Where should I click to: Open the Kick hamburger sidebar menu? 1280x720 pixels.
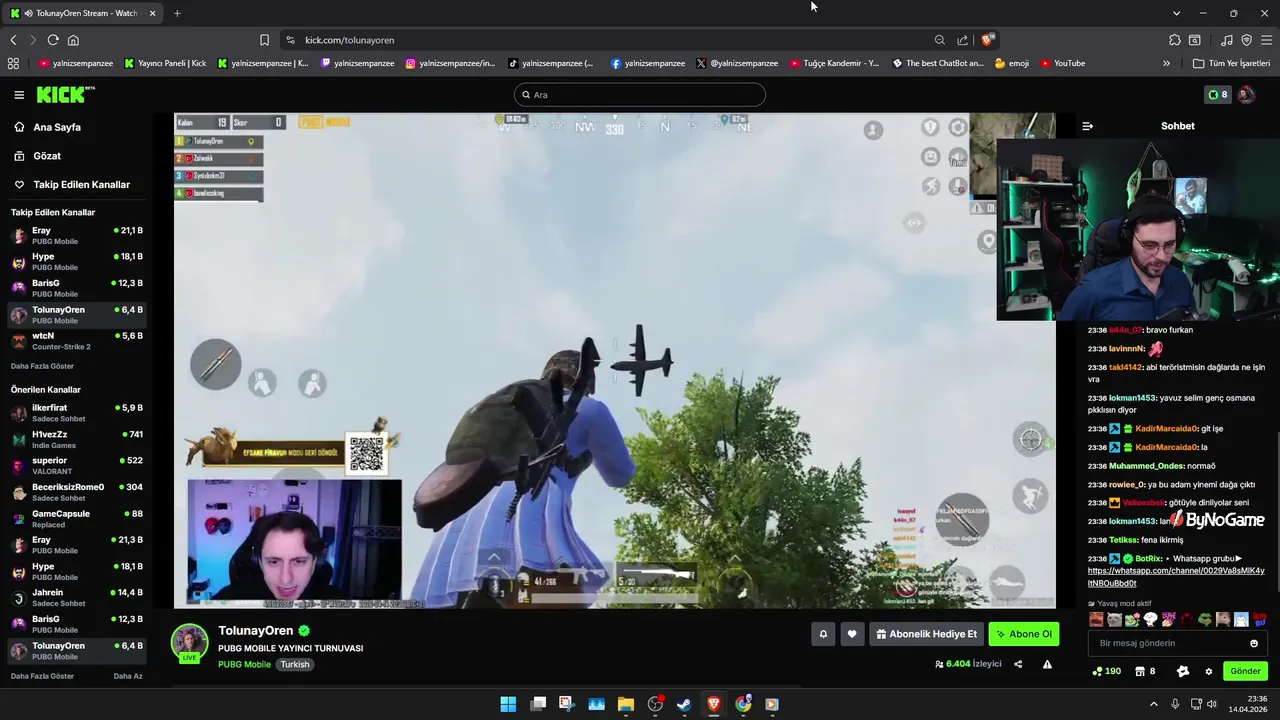(x=19, y=95)
